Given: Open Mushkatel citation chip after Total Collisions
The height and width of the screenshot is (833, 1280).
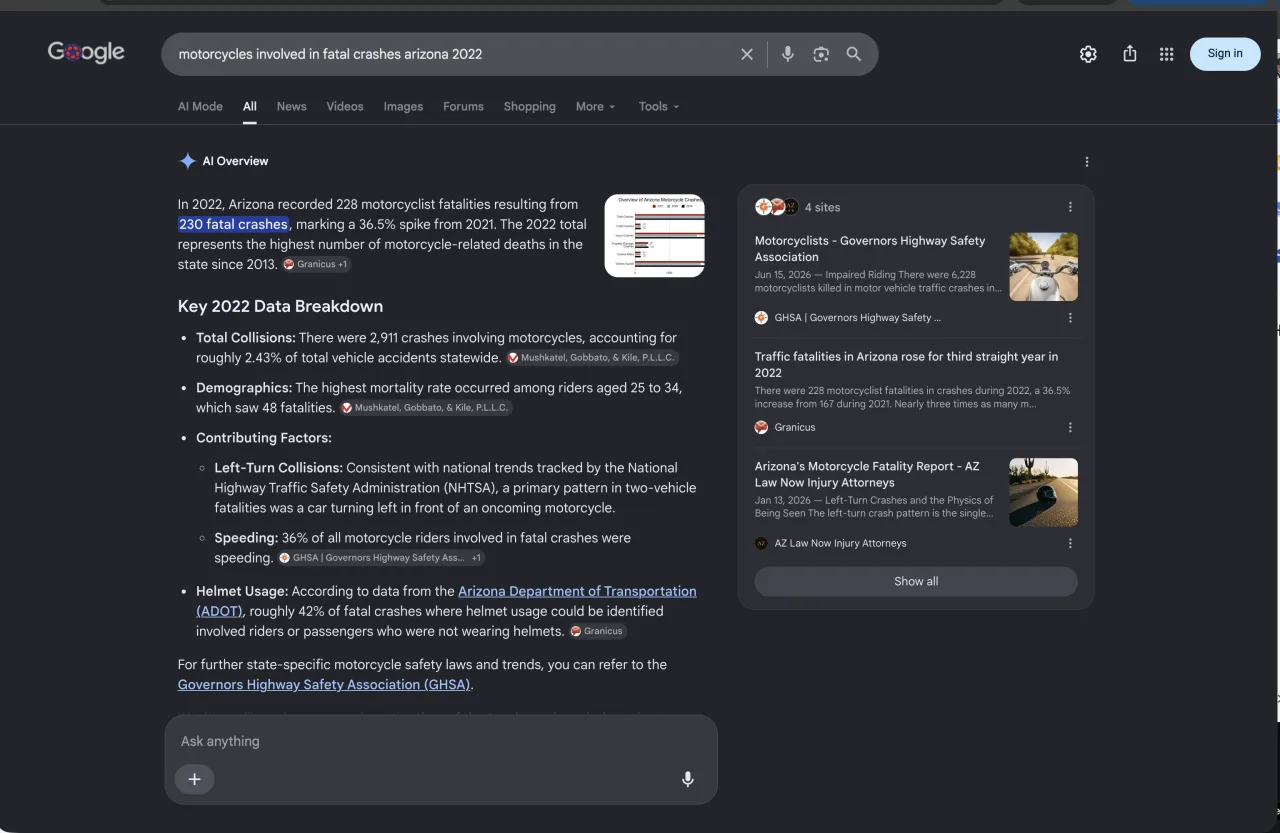Looking at the screenshot, I should (592, 358).
